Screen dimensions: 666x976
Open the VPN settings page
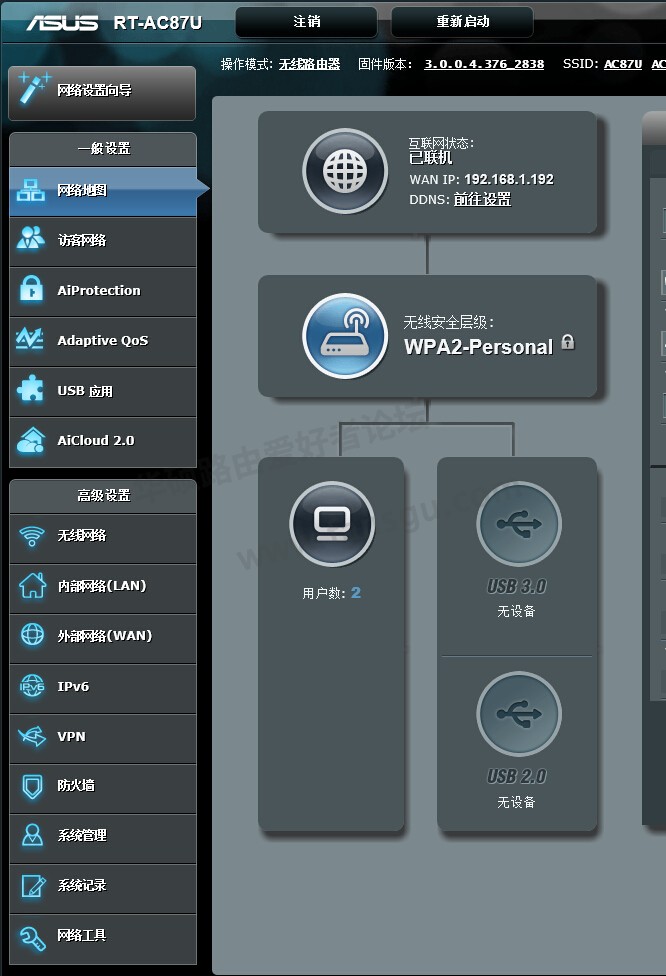(103, 739)
